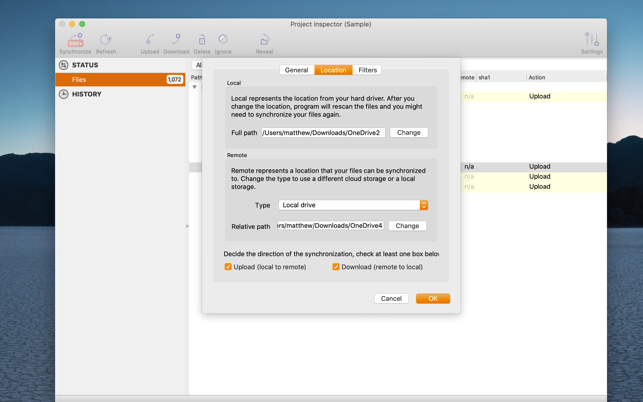The width and height of the screenshot is (643, 402).
Task: Click the HISTORY label in sidebar
Action: point(87,94)
